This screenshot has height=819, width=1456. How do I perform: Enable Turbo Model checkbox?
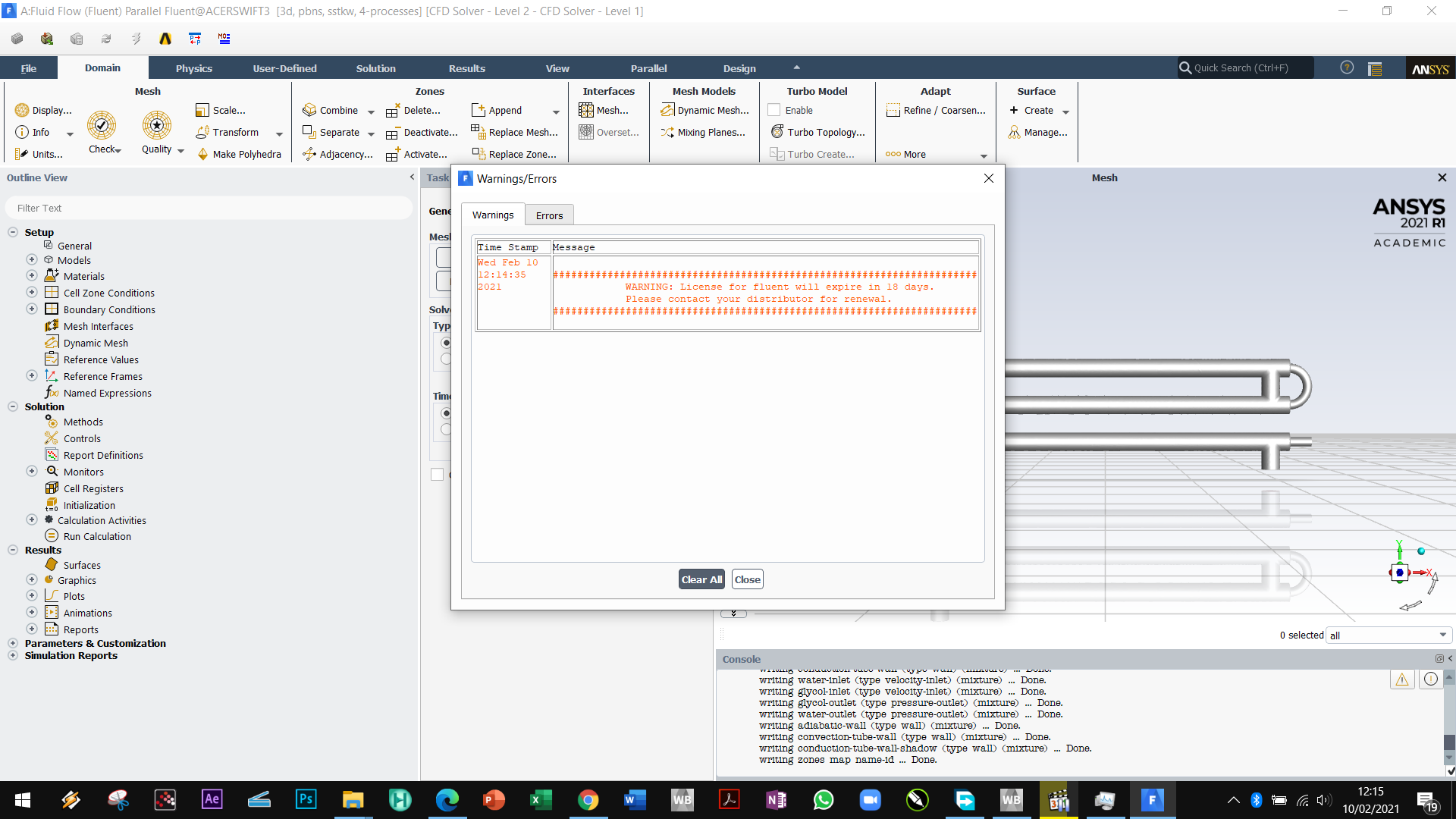[x=774, y=110]
